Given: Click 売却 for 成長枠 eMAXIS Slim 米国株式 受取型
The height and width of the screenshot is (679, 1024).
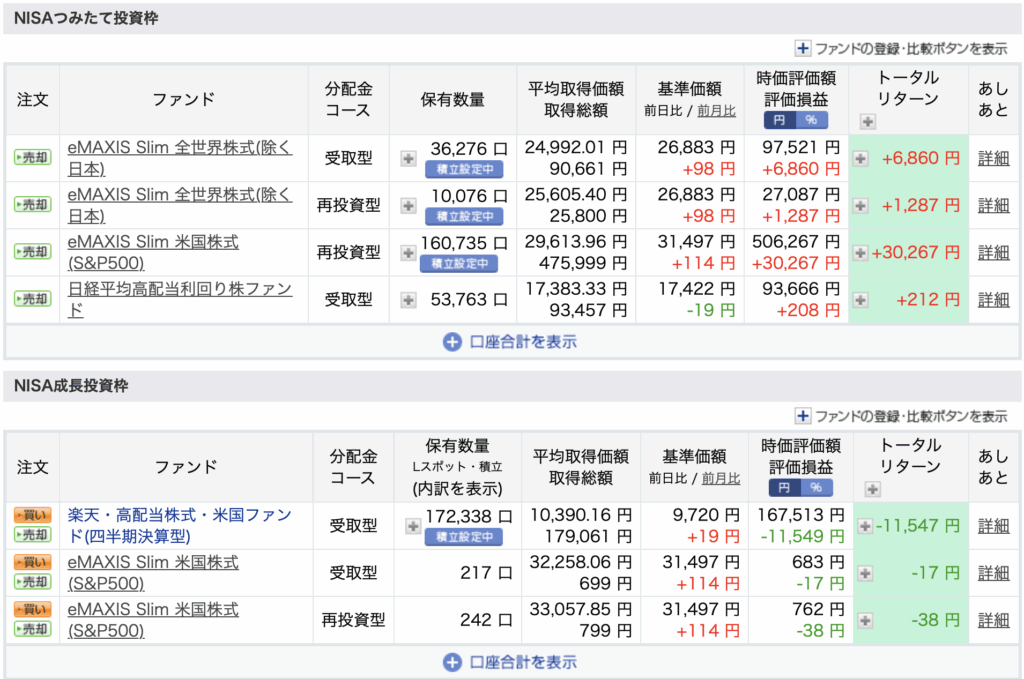Looking at the screenshot, I should point(33,582).
